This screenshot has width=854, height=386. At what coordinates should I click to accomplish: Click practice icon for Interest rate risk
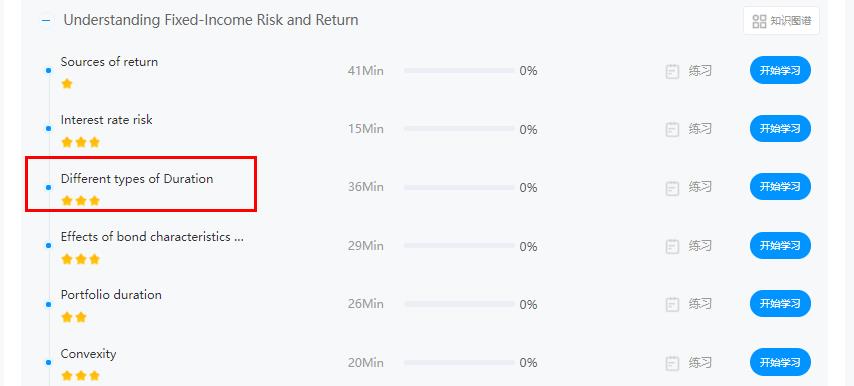click(673, 130)
